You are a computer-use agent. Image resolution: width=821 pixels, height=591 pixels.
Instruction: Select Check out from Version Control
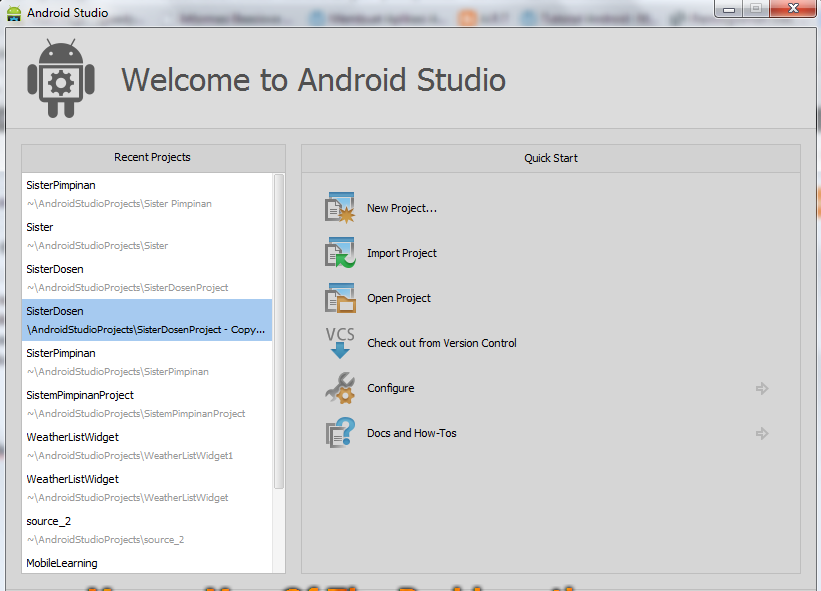441,343
